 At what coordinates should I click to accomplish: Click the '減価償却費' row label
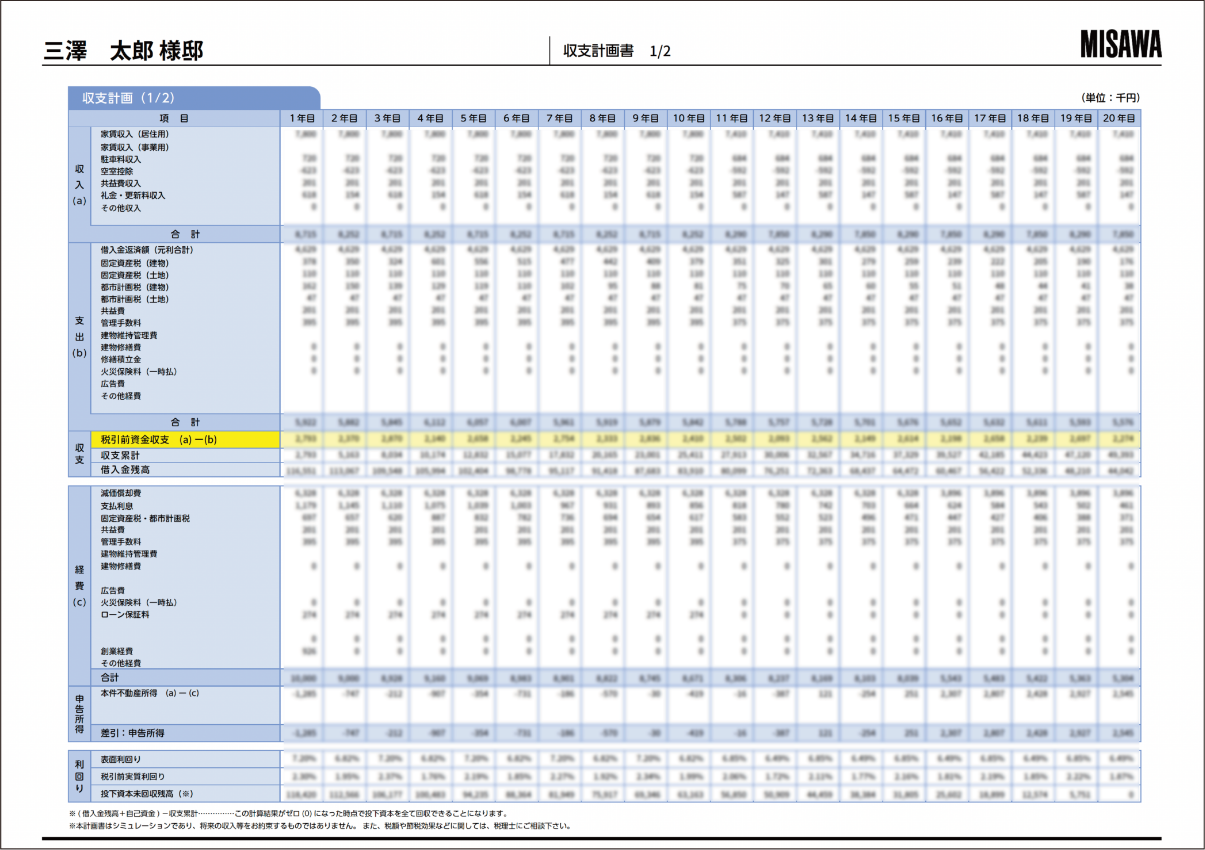point(121,493)
